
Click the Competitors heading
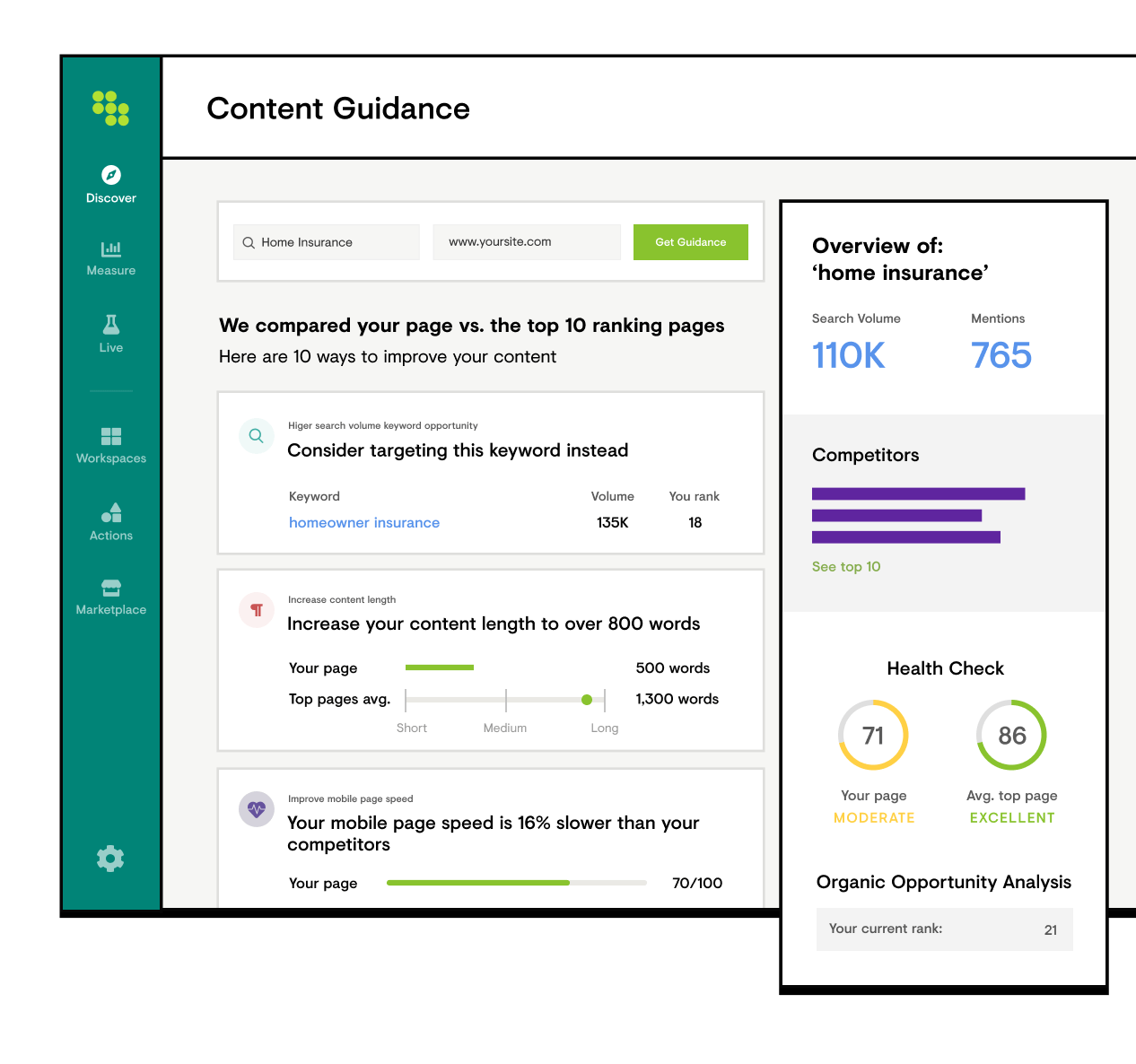click(866, 455)
